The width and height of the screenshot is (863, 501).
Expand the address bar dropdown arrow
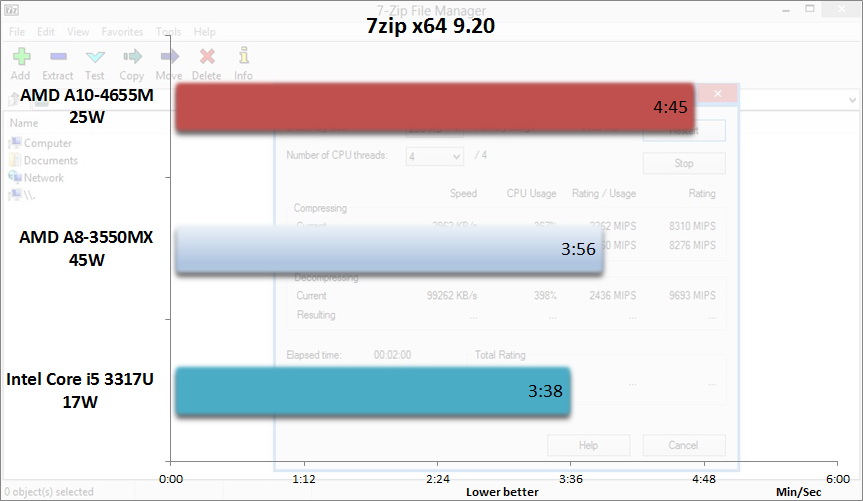[x=853, y=100]
